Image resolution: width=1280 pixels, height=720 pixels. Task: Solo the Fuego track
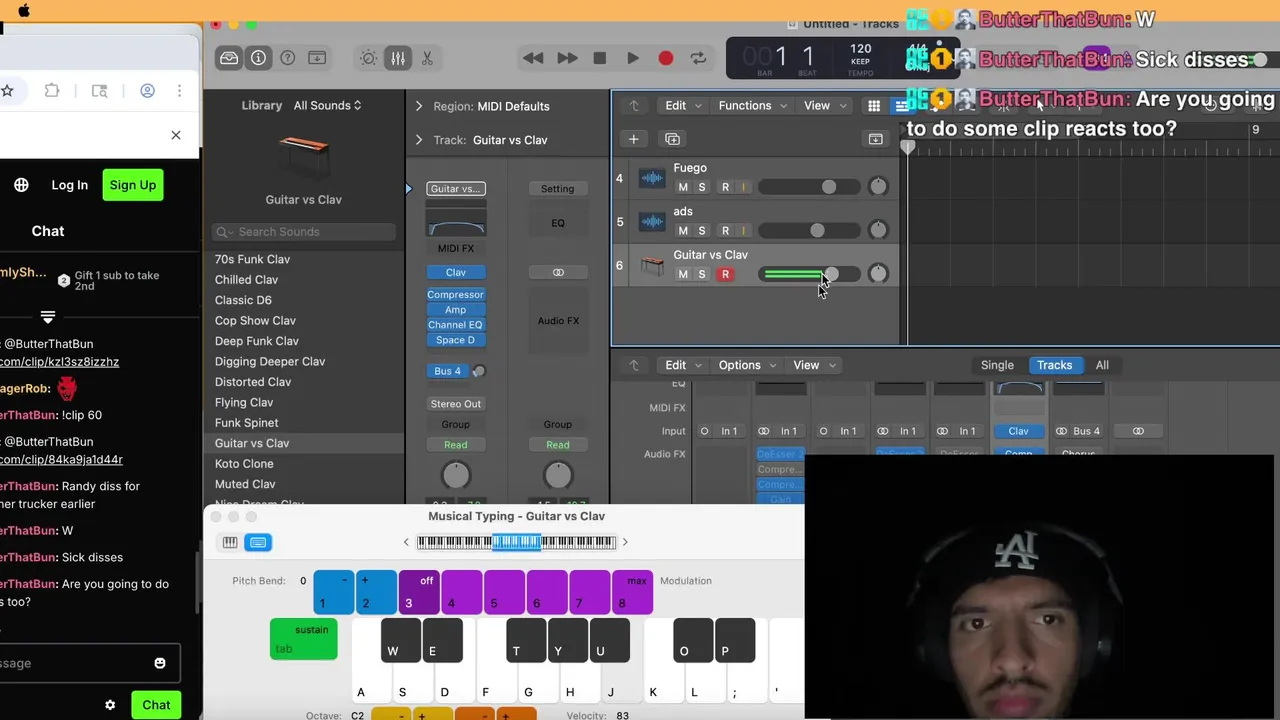click(x=702, y=187)
